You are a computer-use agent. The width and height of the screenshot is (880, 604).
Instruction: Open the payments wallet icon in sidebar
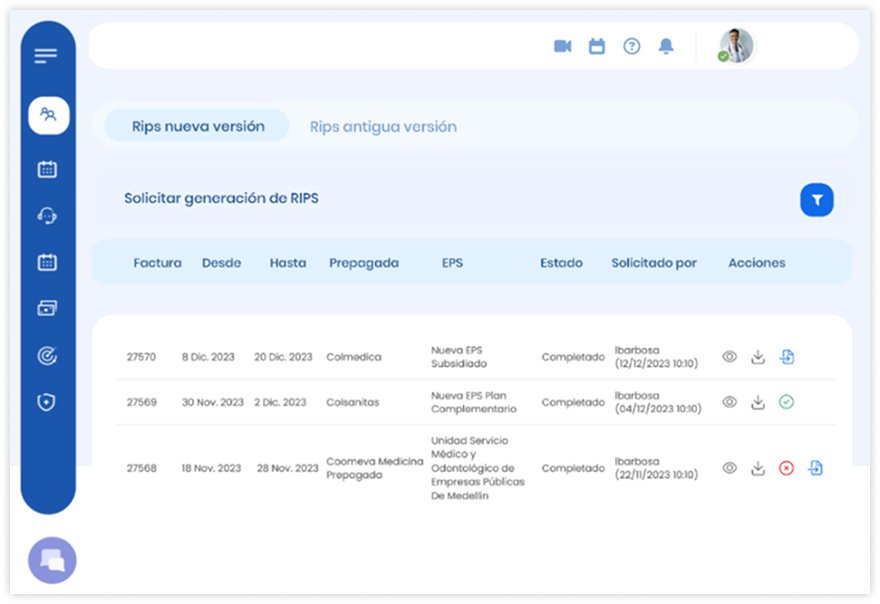47,308
